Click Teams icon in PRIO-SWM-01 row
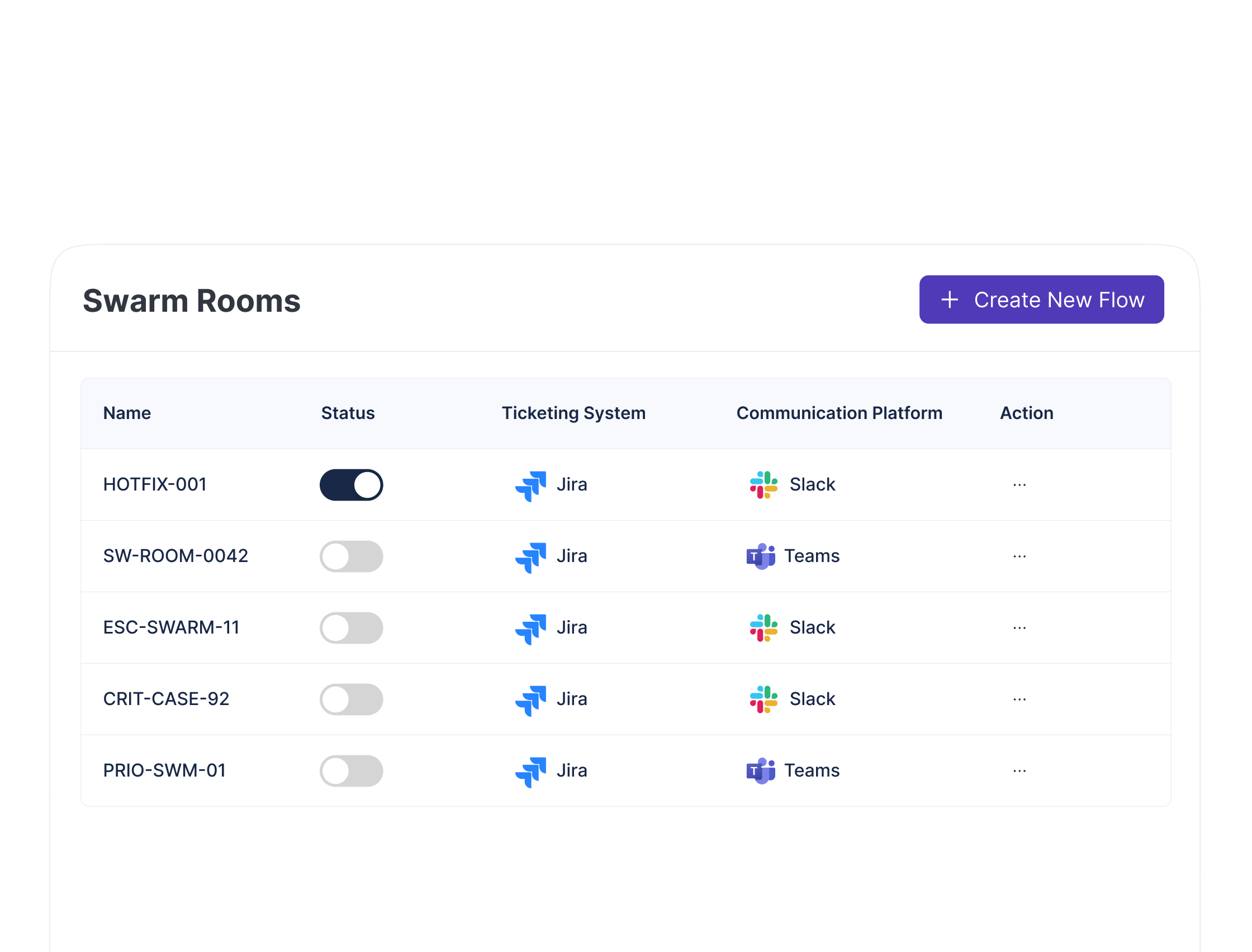Screen dimensions: 1252x952 pos(760,770)
